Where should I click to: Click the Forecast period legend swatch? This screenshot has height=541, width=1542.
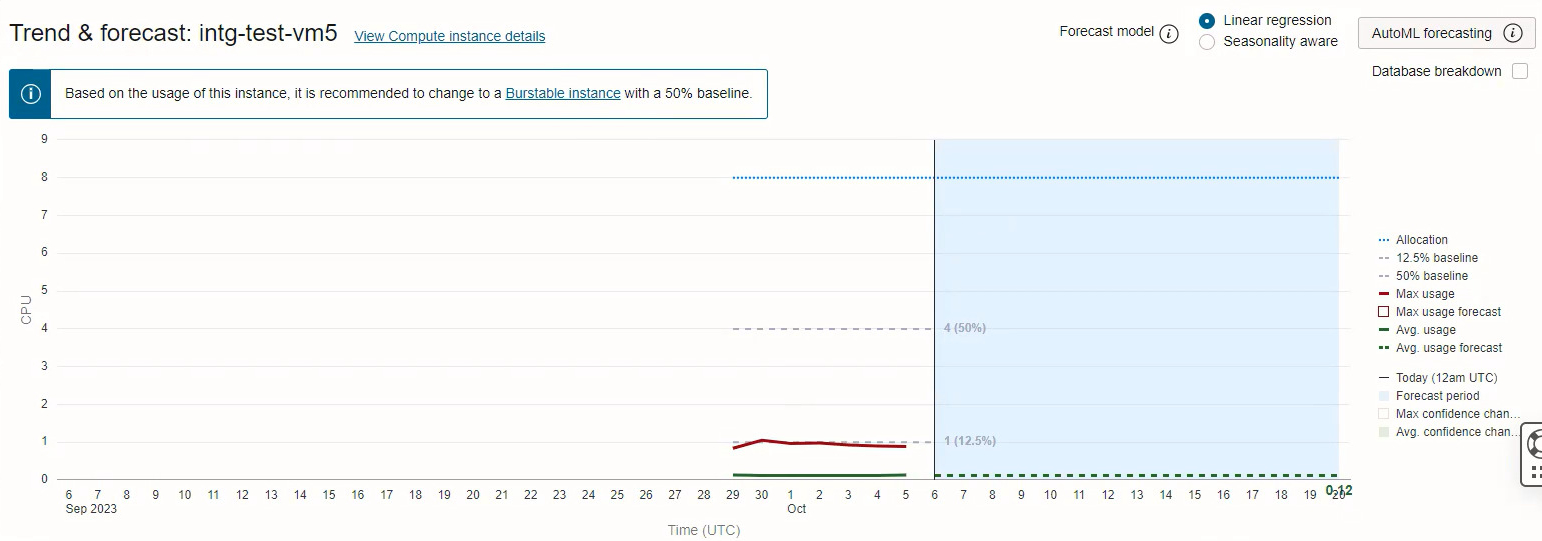(1384, 396)
